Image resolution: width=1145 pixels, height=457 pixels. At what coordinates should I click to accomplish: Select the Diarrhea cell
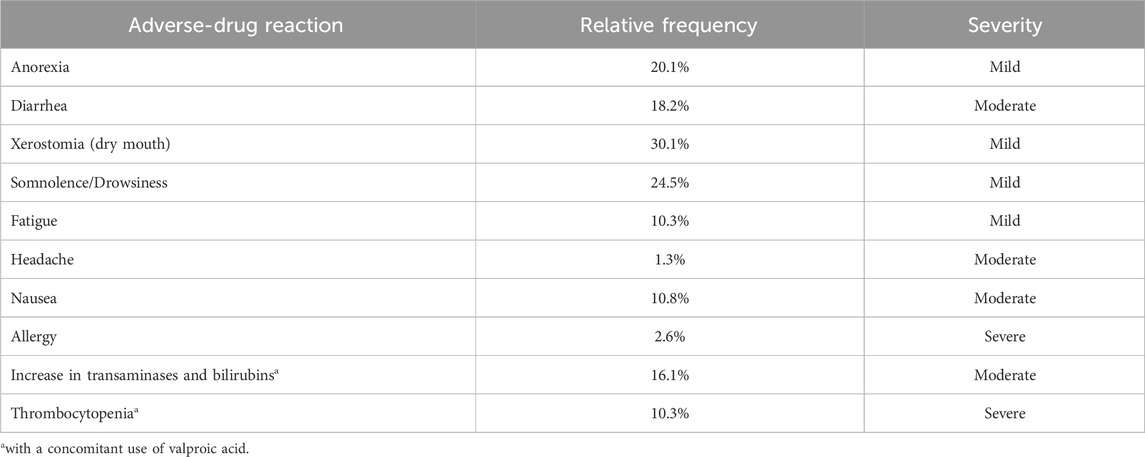point(41,104)
